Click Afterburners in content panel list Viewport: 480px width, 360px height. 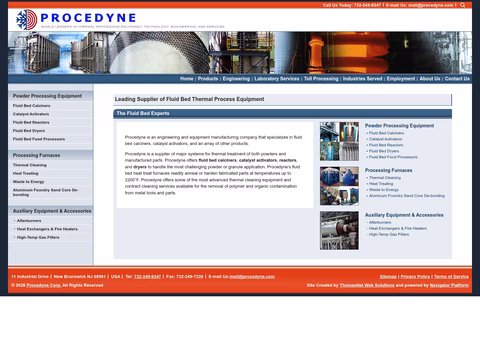380,222
